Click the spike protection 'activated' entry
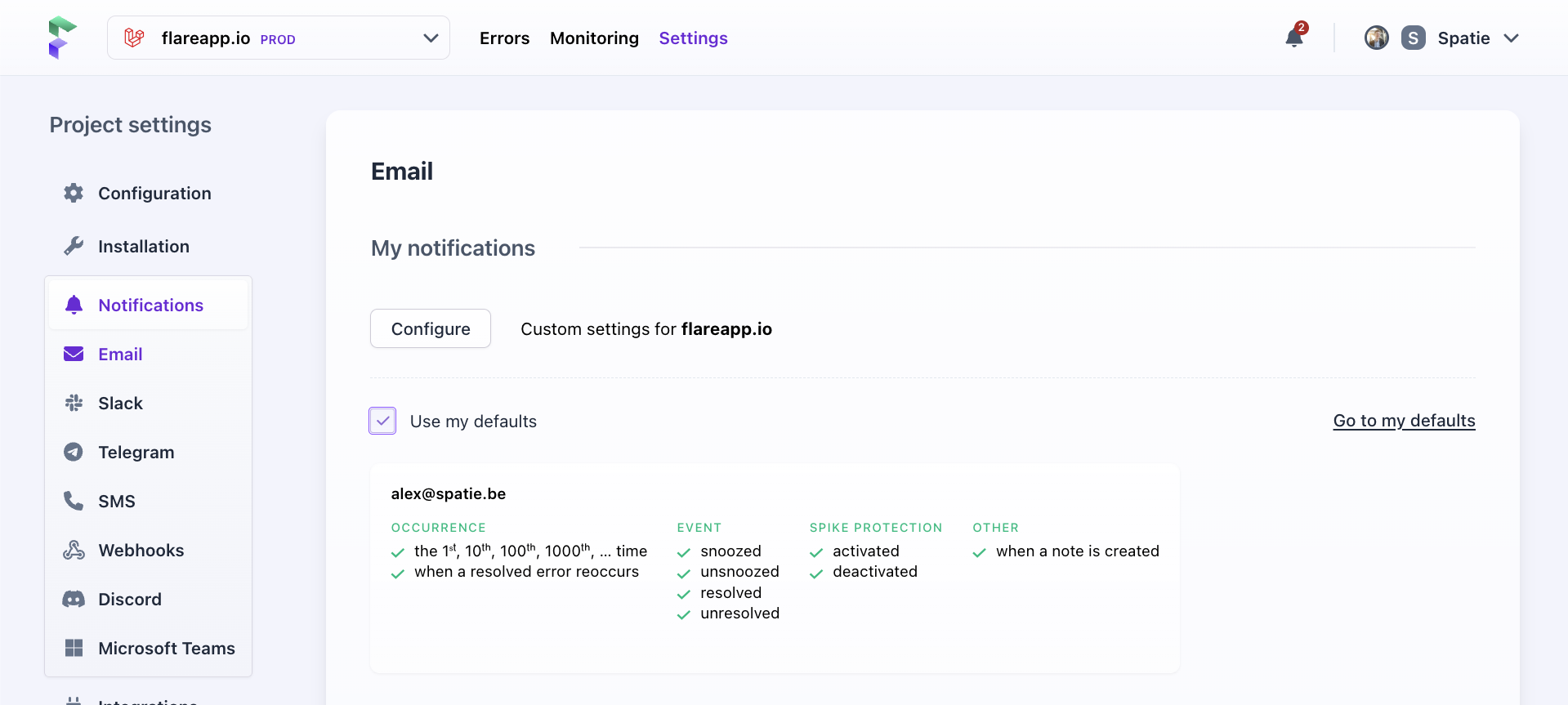This screenshot has height=705, width=1568. (x=866, y=551)
